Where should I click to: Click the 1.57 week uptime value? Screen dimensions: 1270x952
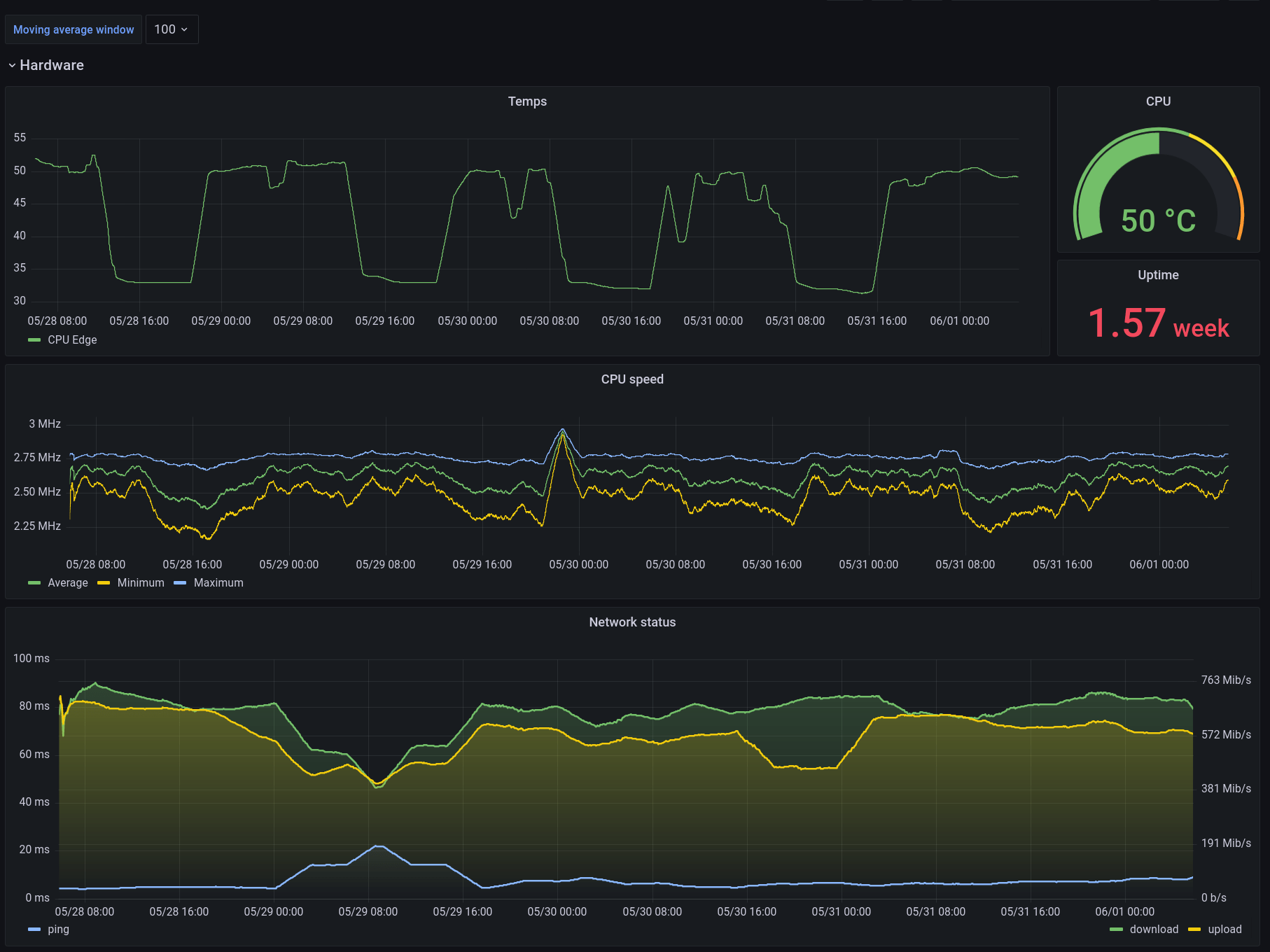tap(1159, 323)
